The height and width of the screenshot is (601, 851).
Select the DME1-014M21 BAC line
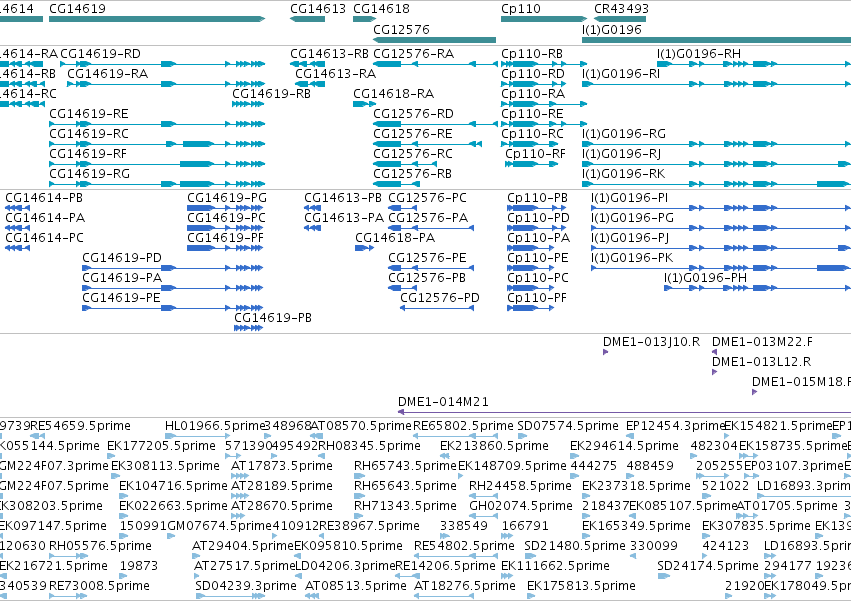coord(624,412)
